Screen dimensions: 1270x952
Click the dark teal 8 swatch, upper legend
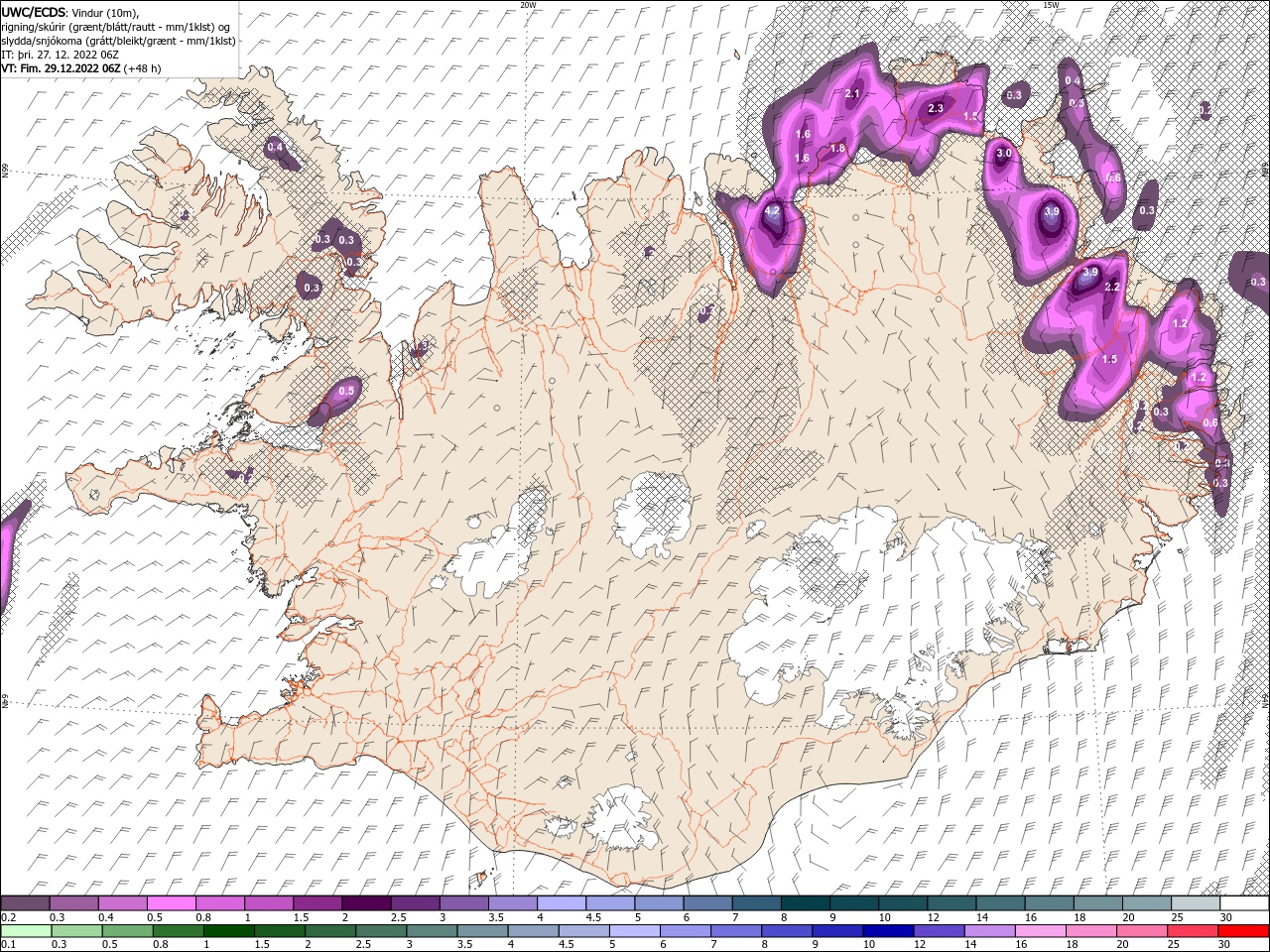coord(806,902)
